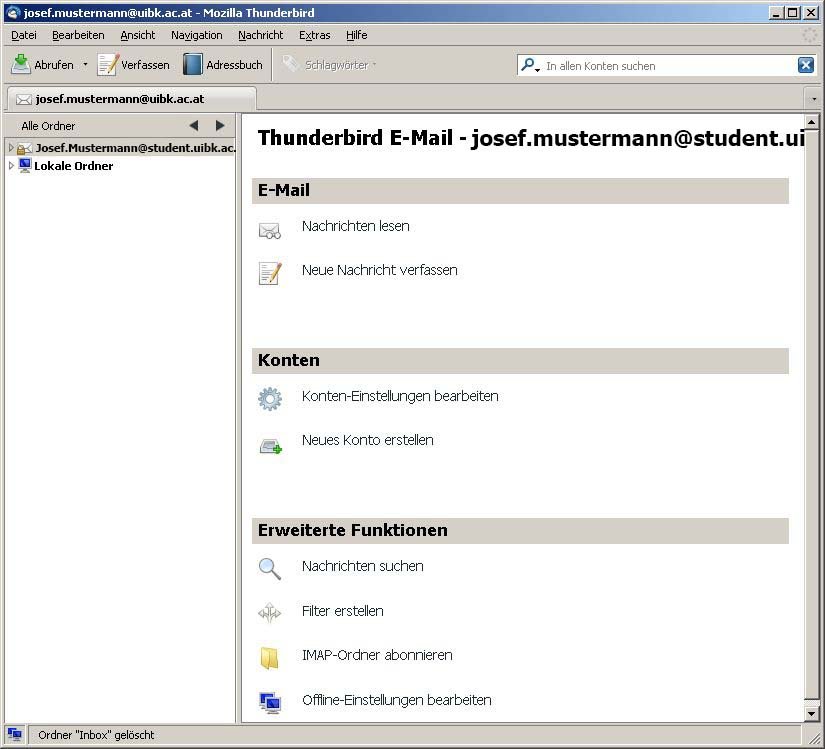Screen dimensions: 825x749
Task: Click the icon beside Neues Konto erstellen
Action: 269,442
